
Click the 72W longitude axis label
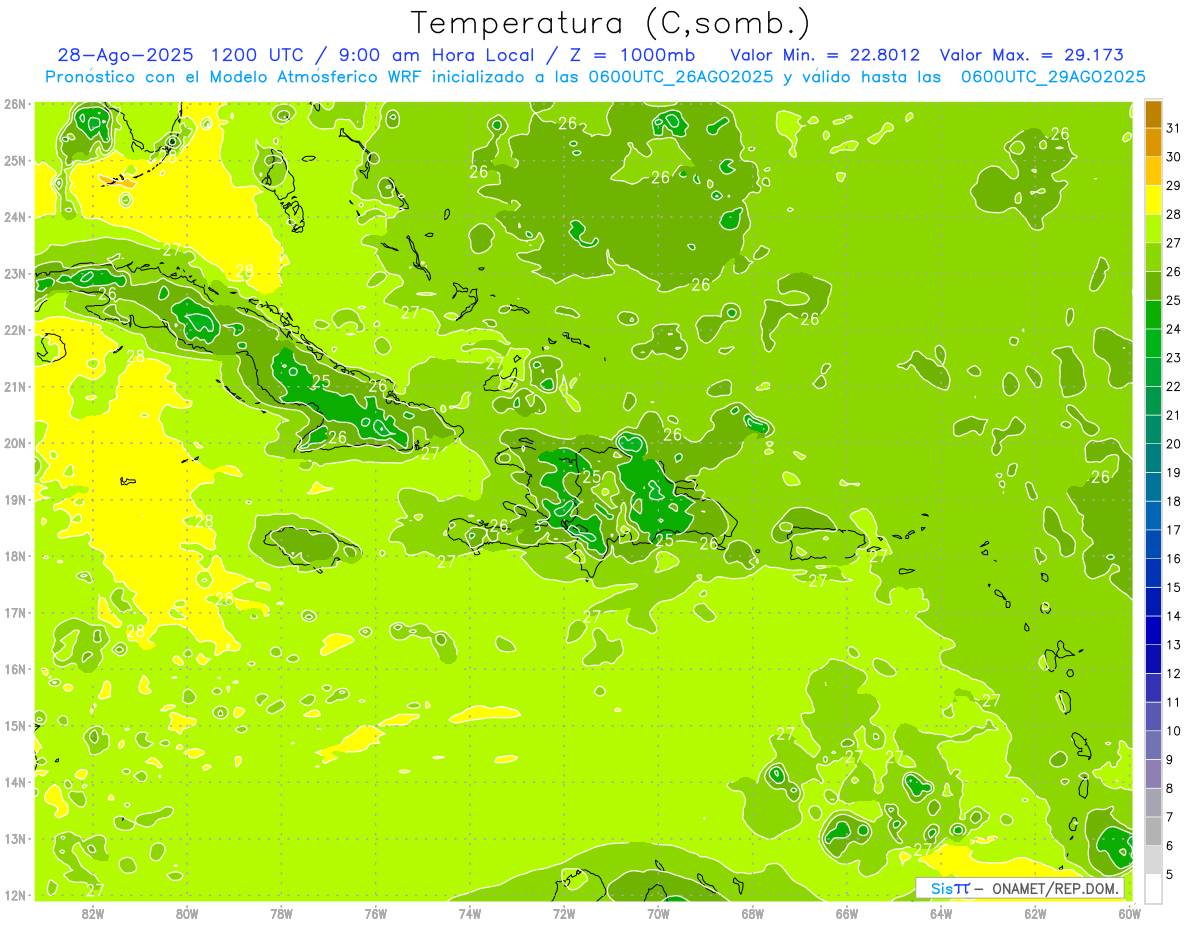point(564,912)
